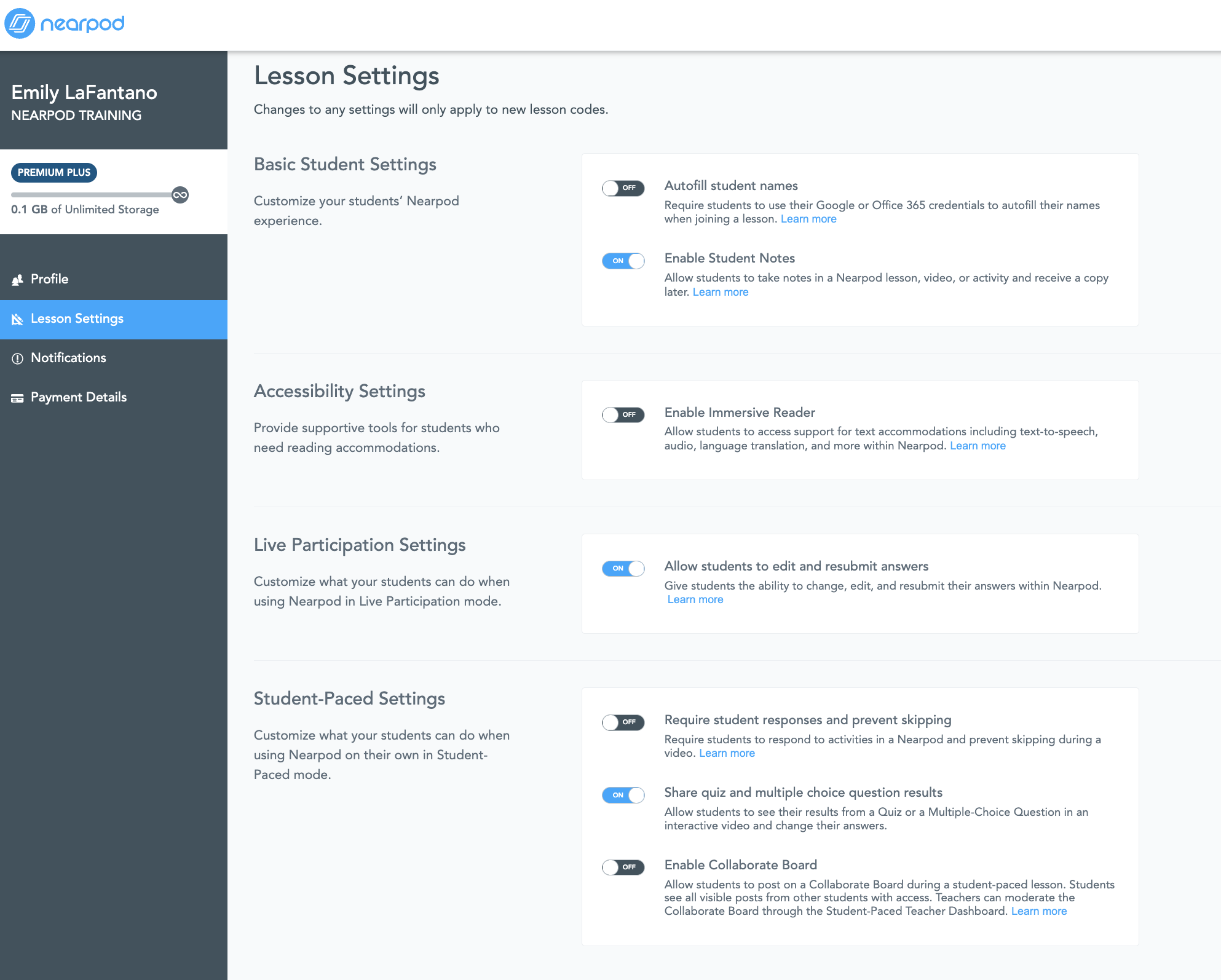
Task: Enable Require student responses and prevent skipping
Action: tap(623, 722)
